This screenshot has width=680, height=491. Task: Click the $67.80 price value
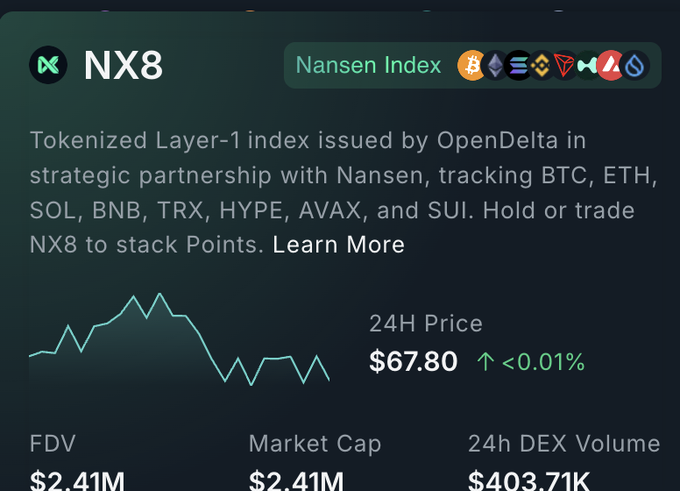click(413, 362)
